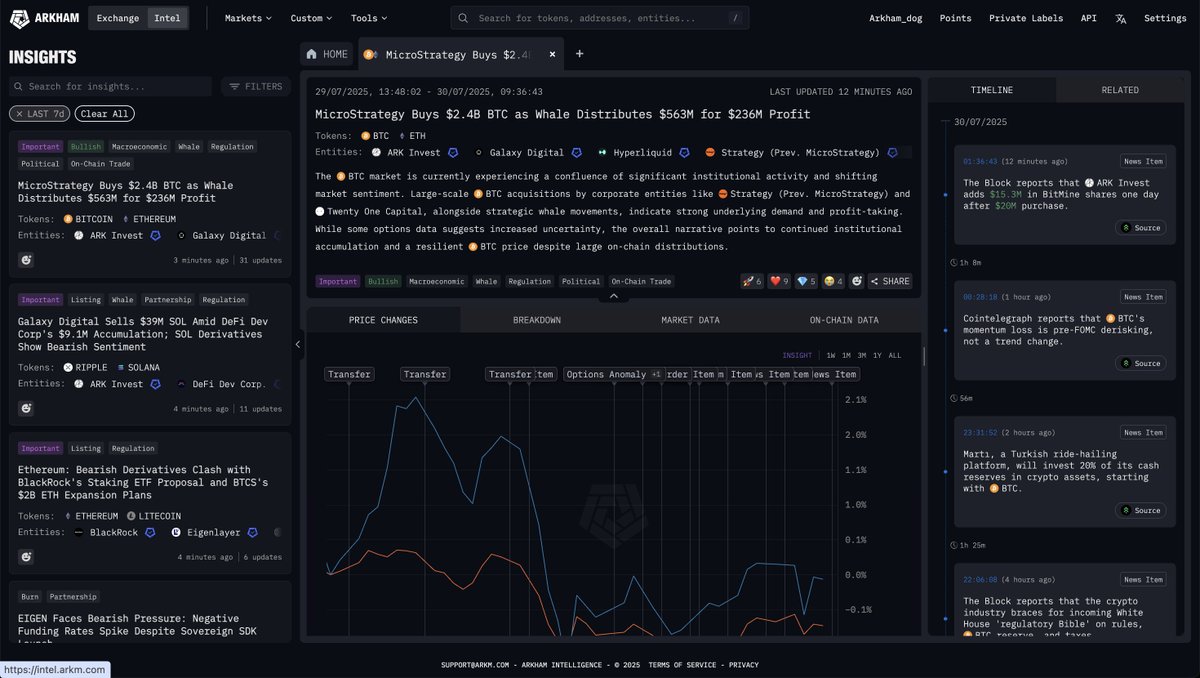
Task: Add reaction on the MicroStrategy sidebar card
Action: [26, 260]
